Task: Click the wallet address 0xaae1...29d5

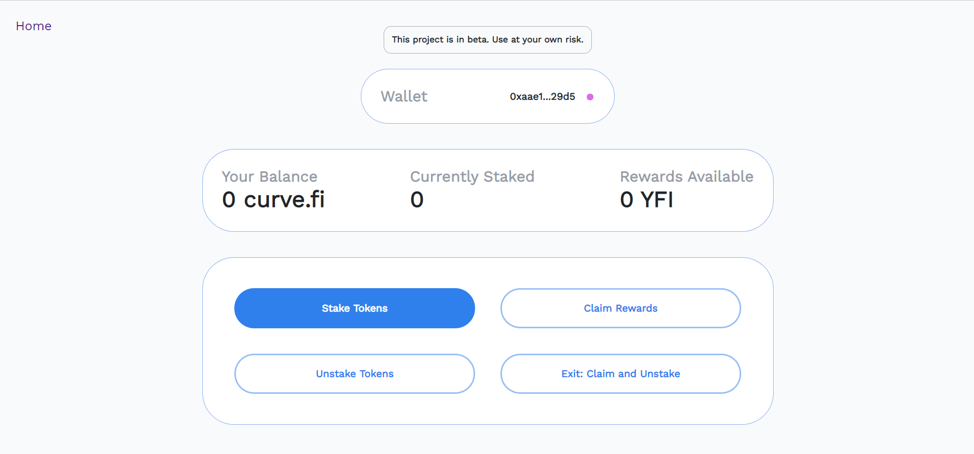Action: (x=542, y=97)
